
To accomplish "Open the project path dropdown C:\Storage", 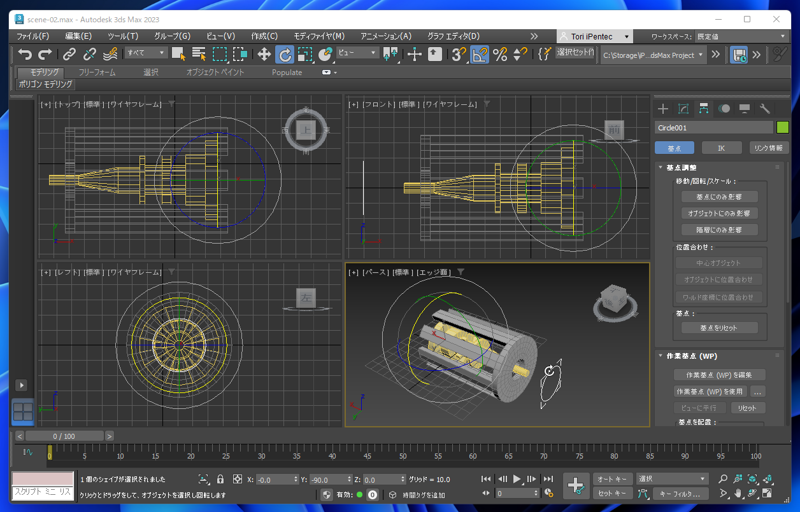I will (653, 55).
